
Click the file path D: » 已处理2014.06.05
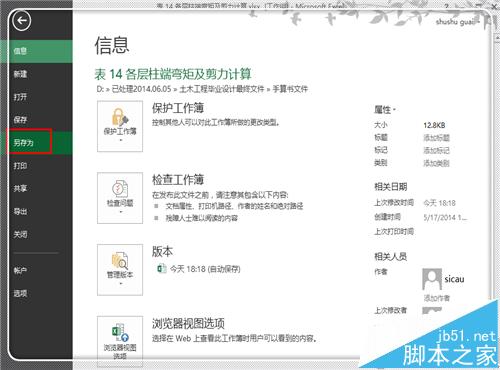point(134,89)
